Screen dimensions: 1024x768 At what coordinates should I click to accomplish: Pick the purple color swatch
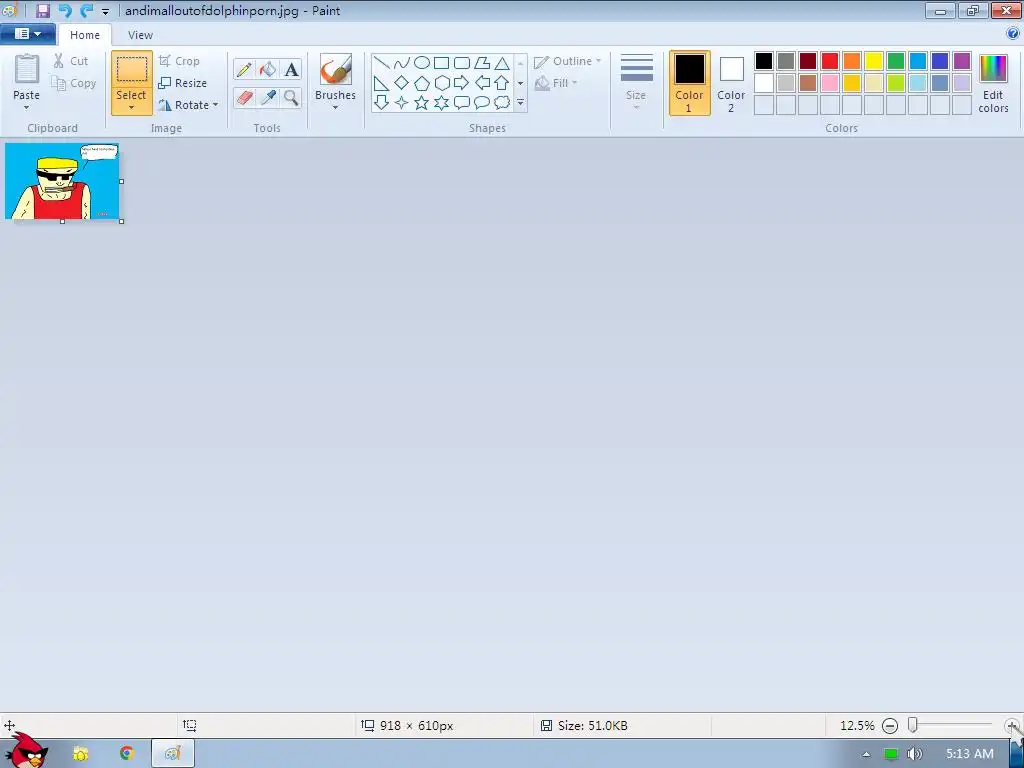click(x=962, y=61)
